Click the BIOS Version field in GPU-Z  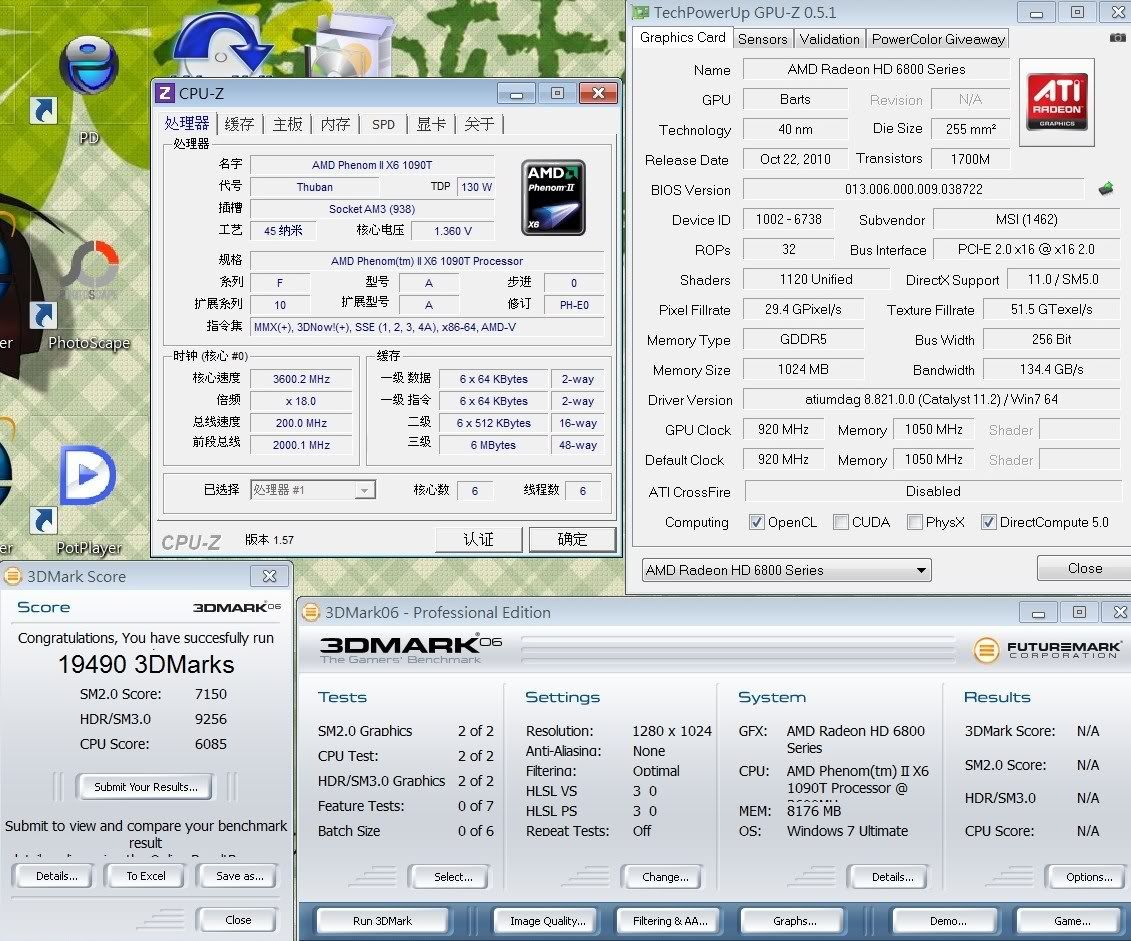(x=913, y=189)
